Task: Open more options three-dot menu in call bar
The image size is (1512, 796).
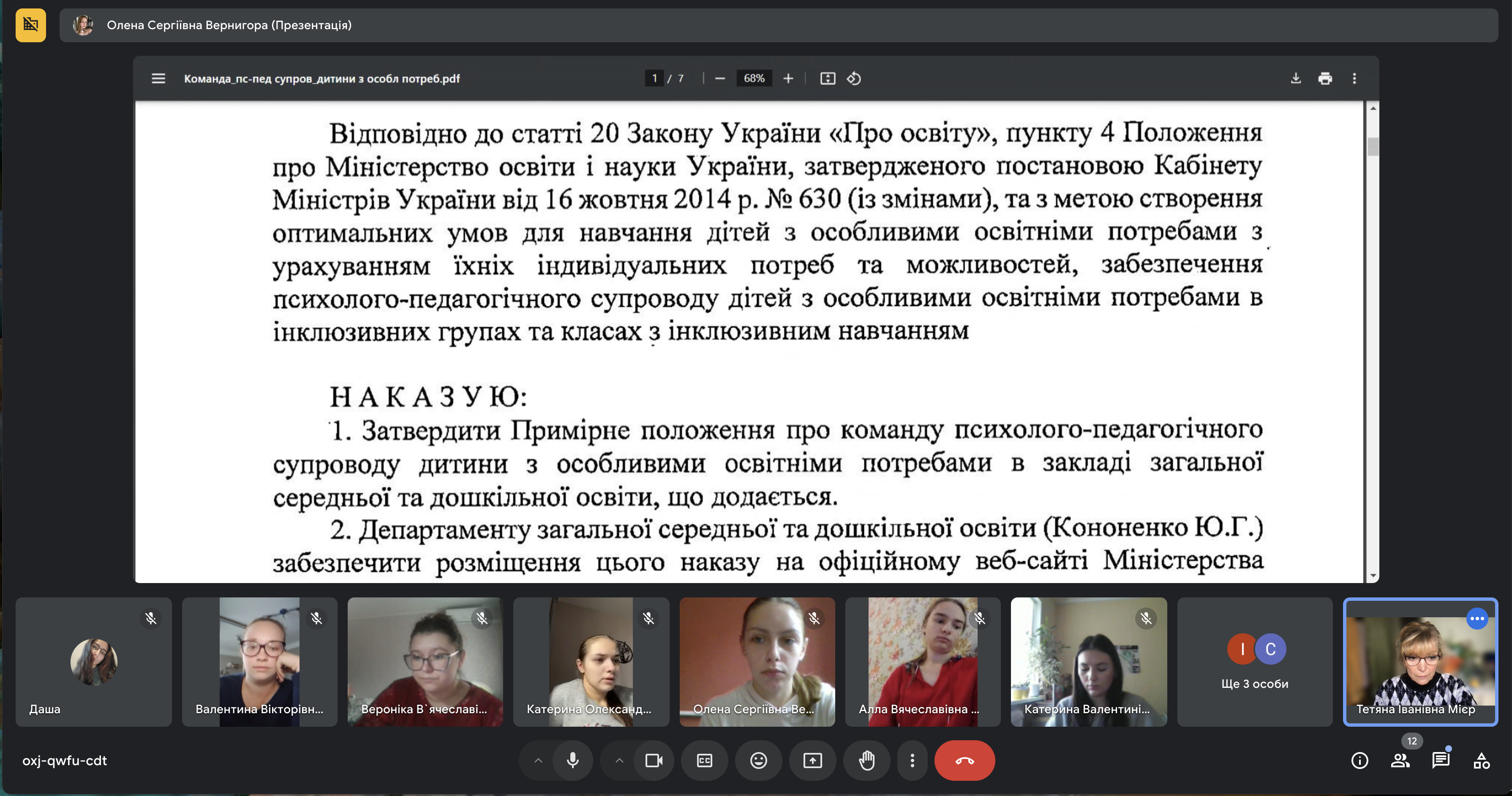Action: pyautogui.click(x=912, y=761)
